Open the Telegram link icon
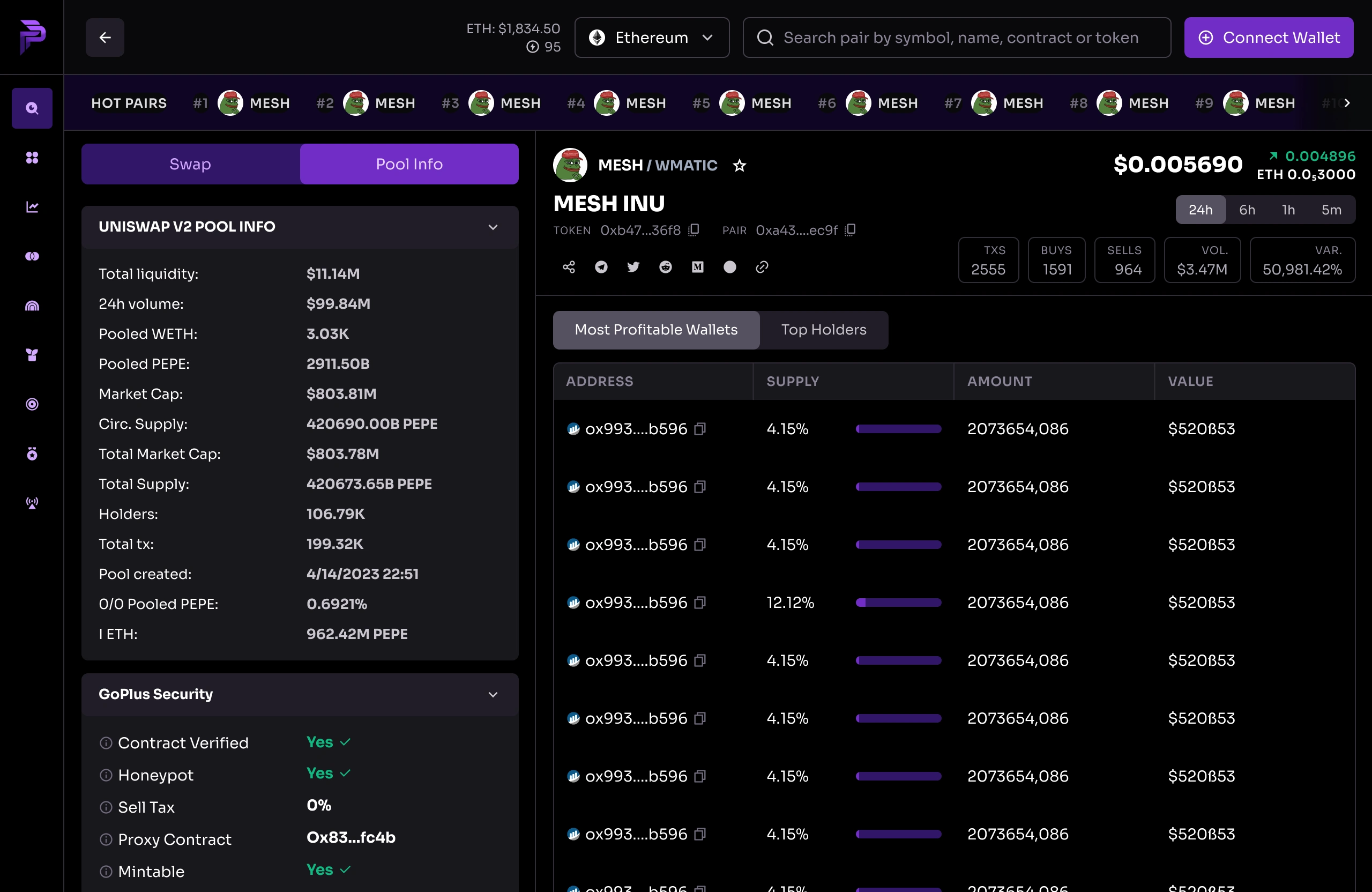Screen dimensions: 1372x892 [x=601, y=267]
